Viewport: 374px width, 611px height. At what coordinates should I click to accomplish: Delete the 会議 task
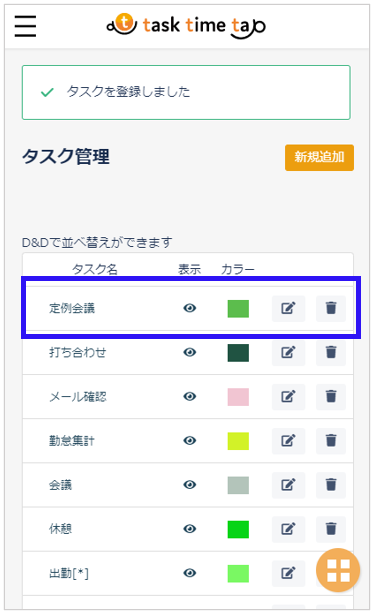(x=331, y=485)
